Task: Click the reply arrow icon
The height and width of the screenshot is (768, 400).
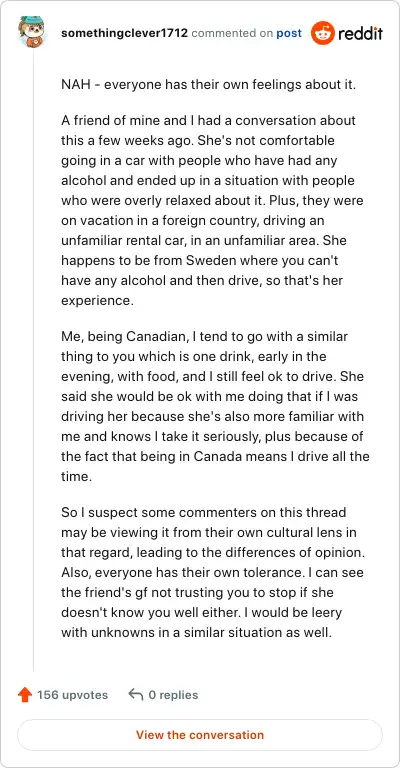Action: (135, 694)
